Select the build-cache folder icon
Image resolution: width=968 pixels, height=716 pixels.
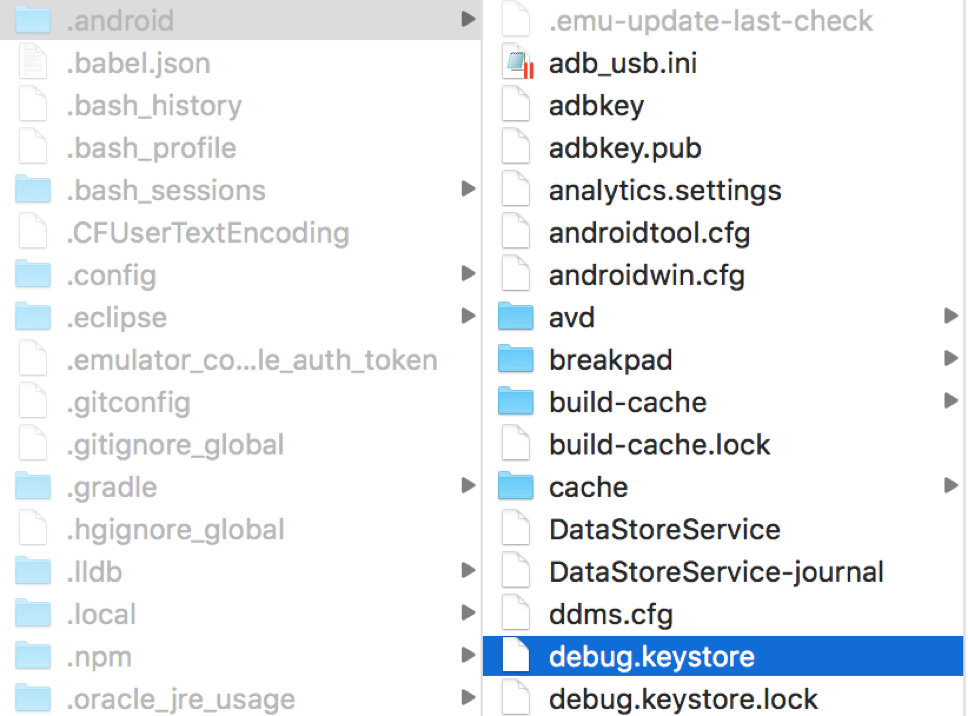click(x=515, y=401)
